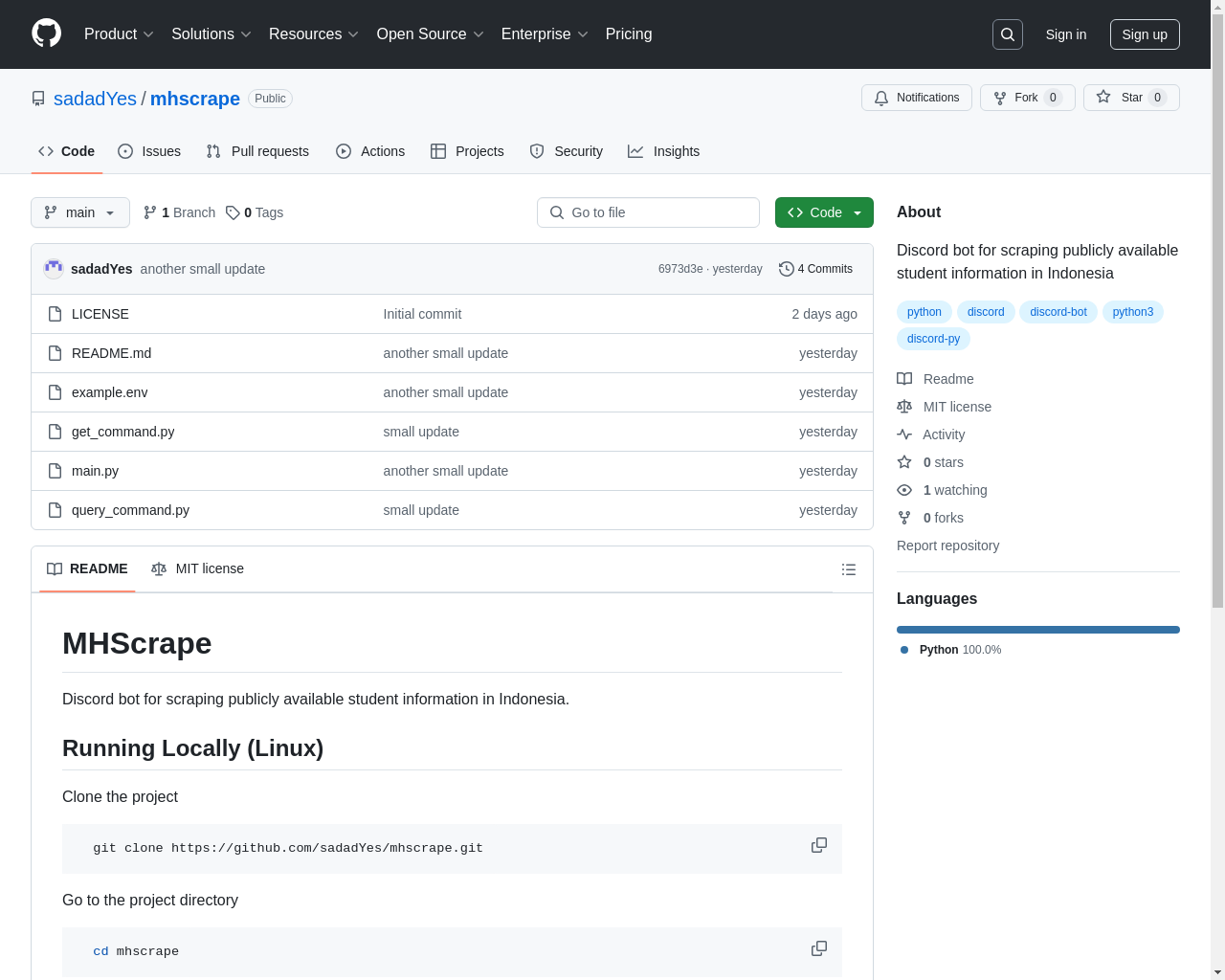Switch to the Actions tab
The width and height of the screenshot is (1225, 980).
coord(370,151)
